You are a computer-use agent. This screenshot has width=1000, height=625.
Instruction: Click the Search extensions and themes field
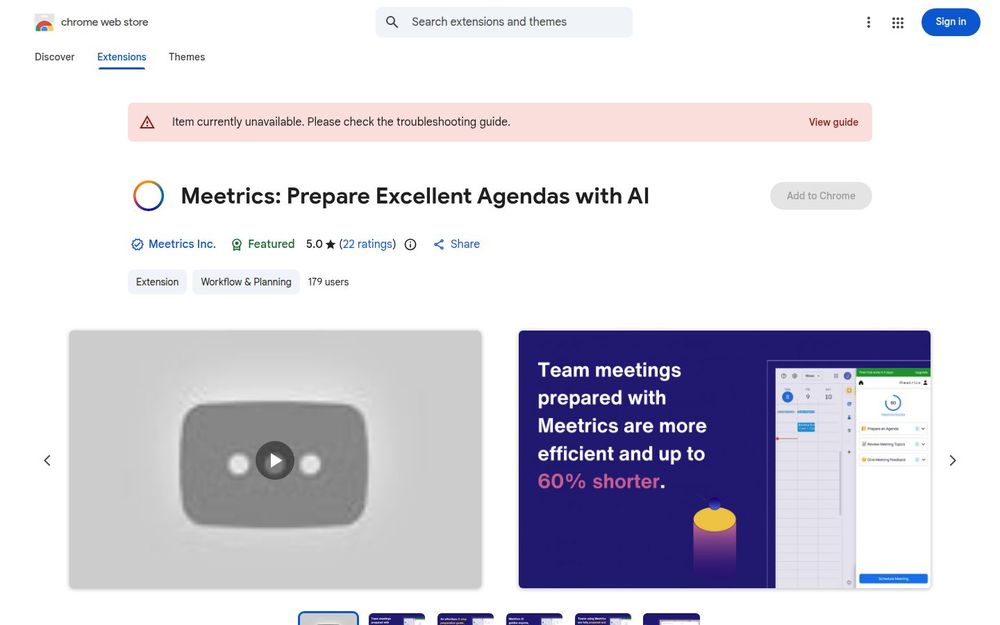coord(504,22)
